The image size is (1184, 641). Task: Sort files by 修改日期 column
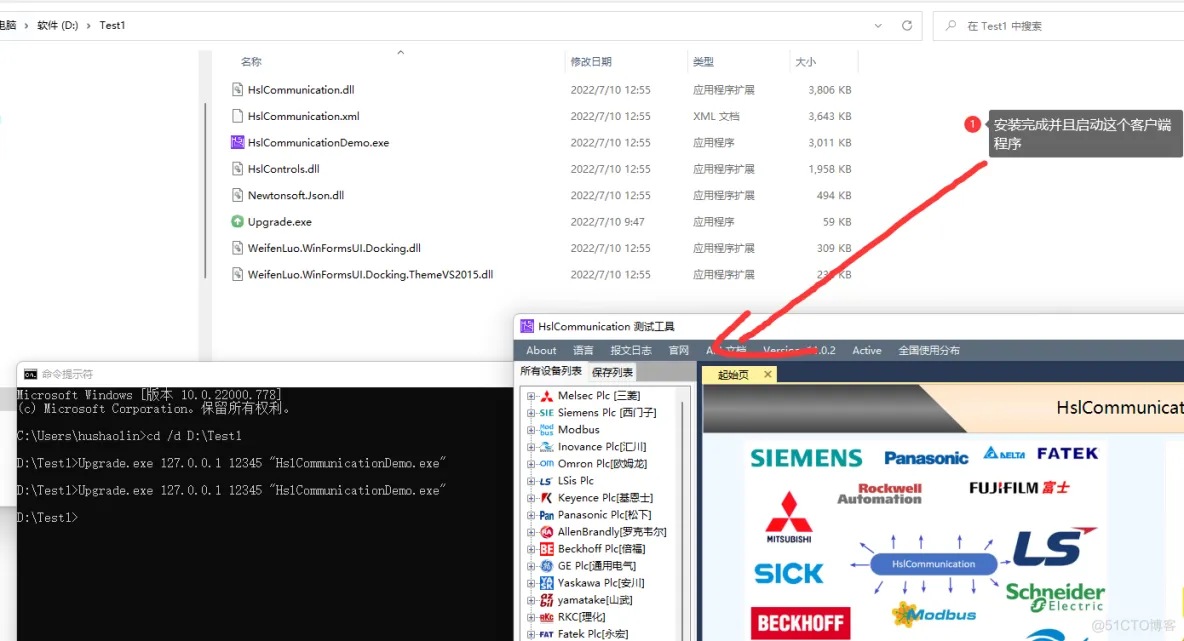click(590, 62)
